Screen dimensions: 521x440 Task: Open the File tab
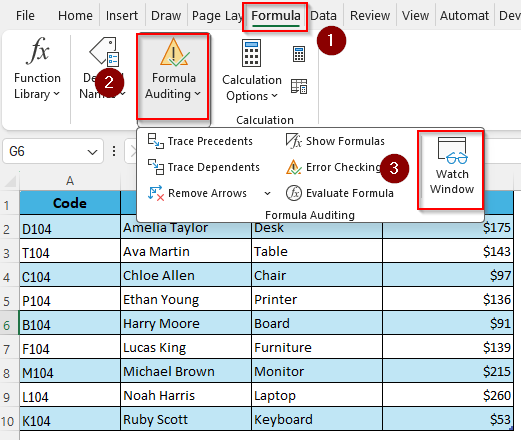tap(25, 16)
